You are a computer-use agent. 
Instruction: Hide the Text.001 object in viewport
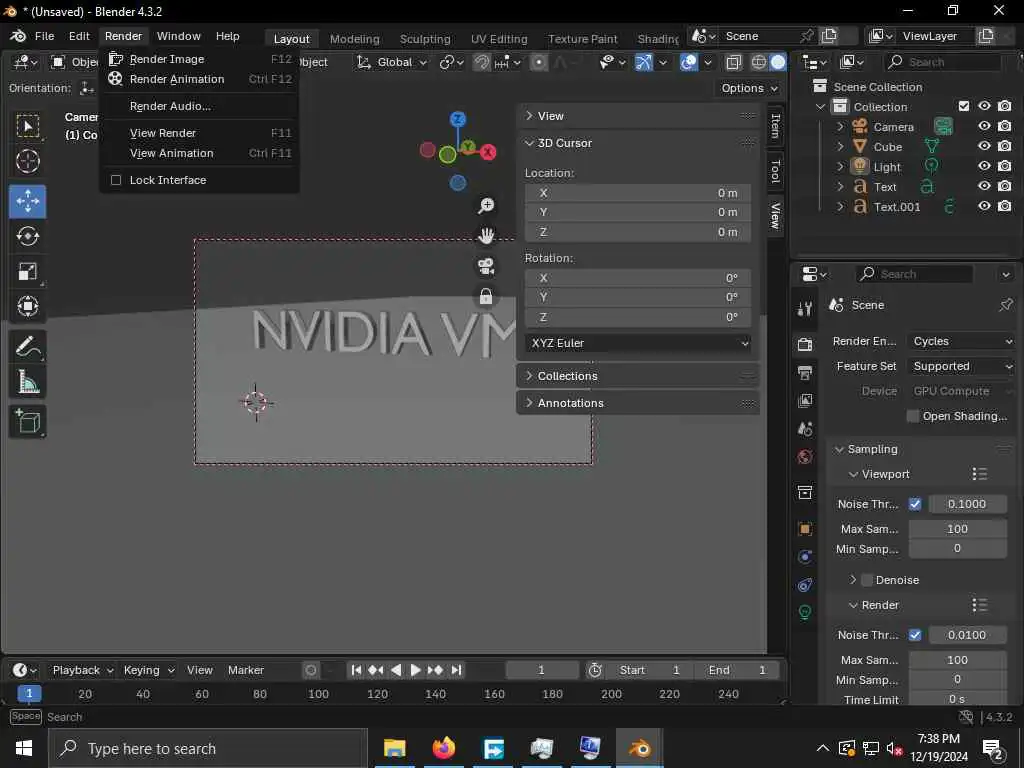coord(984,206)
